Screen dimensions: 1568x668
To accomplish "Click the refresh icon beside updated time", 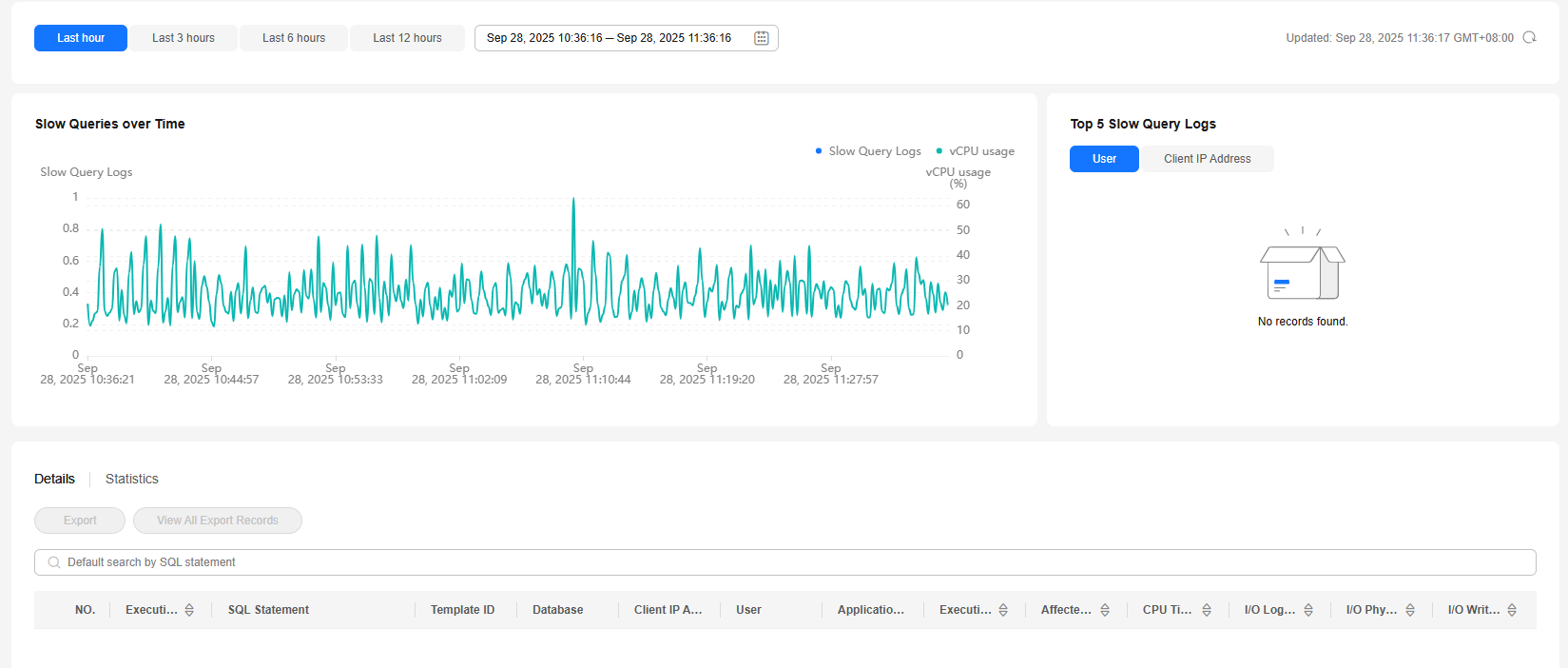I will 1529,38.
